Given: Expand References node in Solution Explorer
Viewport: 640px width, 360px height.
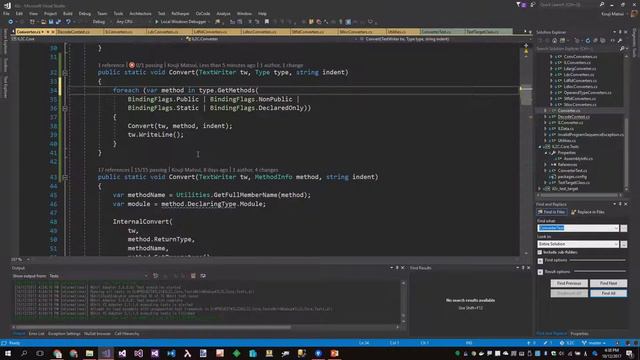Looking at the screenshot, I should [x=545, y=164].
